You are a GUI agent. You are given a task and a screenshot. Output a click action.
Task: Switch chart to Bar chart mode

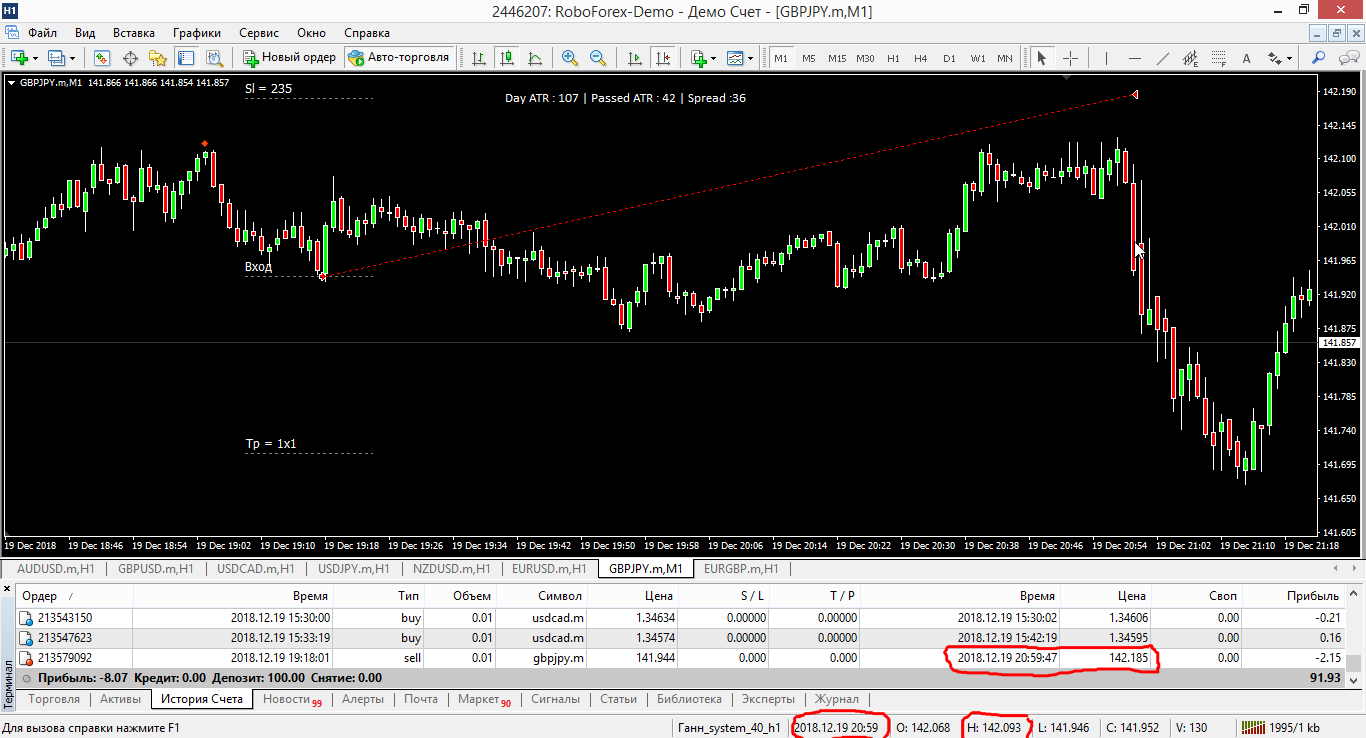479,57
